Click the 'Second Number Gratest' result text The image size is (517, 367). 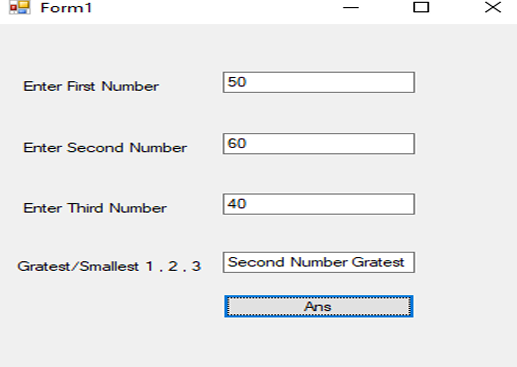click(x=316, y=262)
